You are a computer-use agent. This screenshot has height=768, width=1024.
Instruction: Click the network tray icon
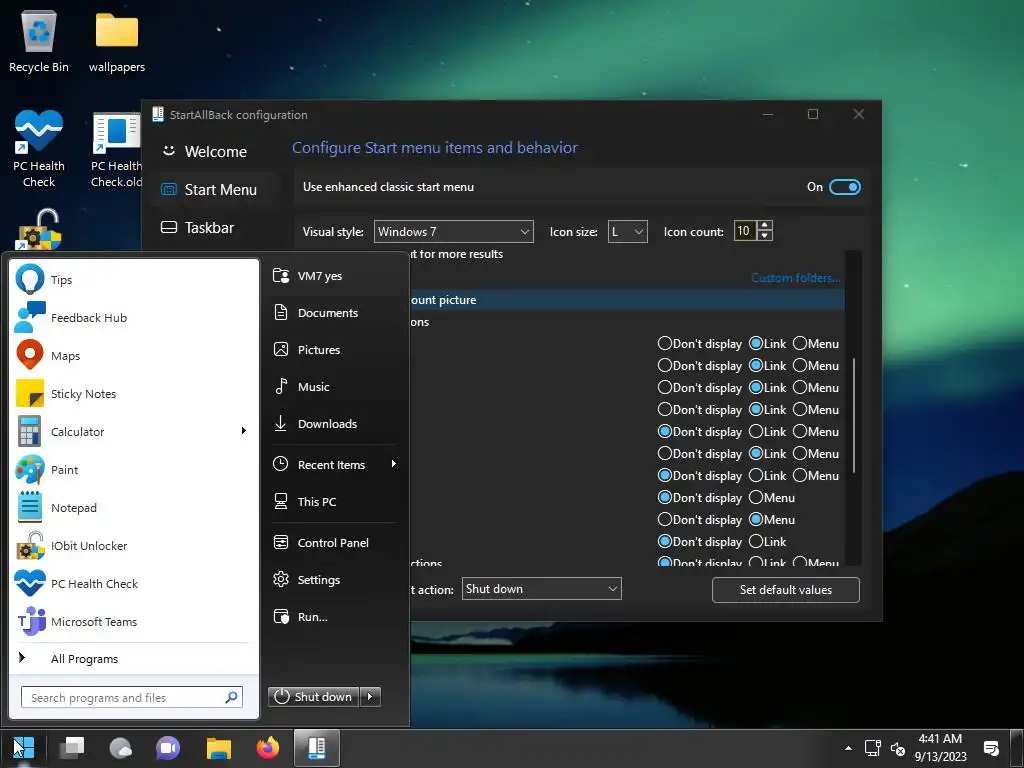click(x=872, y=748)
